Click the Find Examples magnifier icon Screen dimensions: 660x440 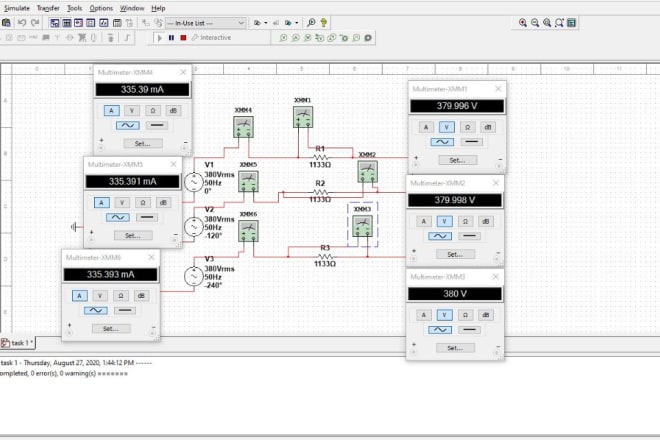click(x=311, y=23)
